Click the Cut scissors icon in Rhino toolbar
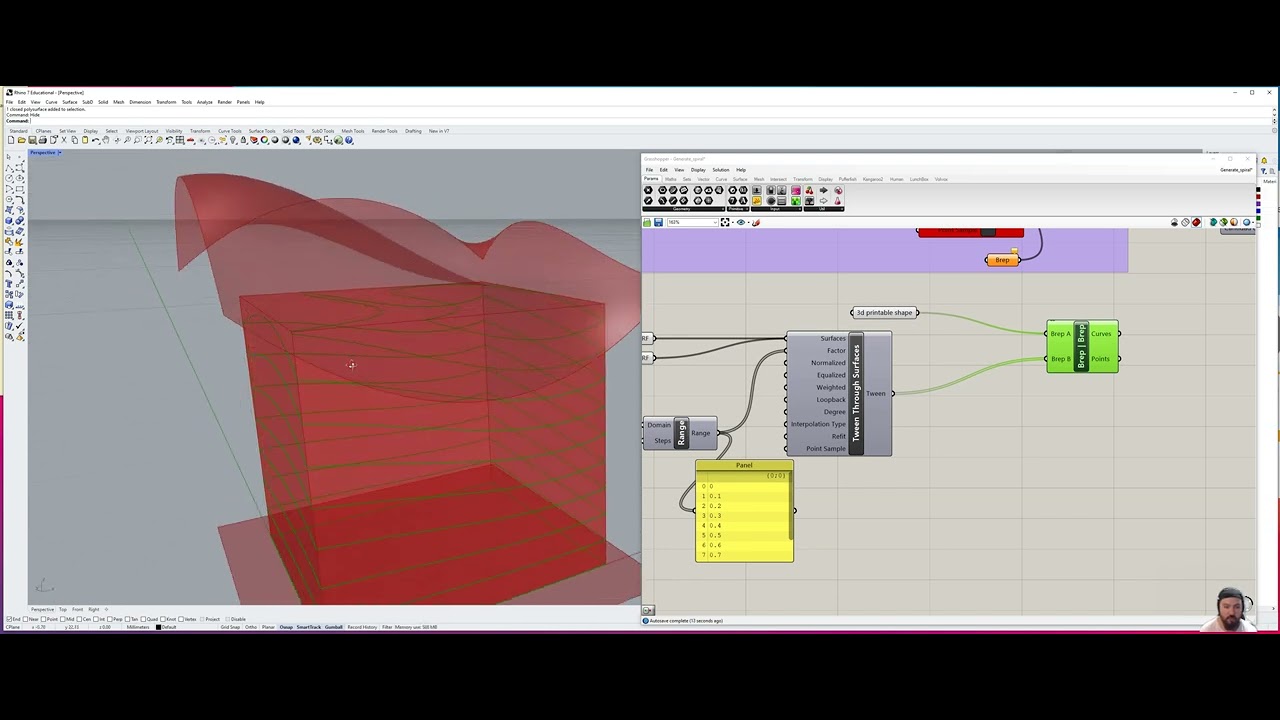 pos(64,140)
